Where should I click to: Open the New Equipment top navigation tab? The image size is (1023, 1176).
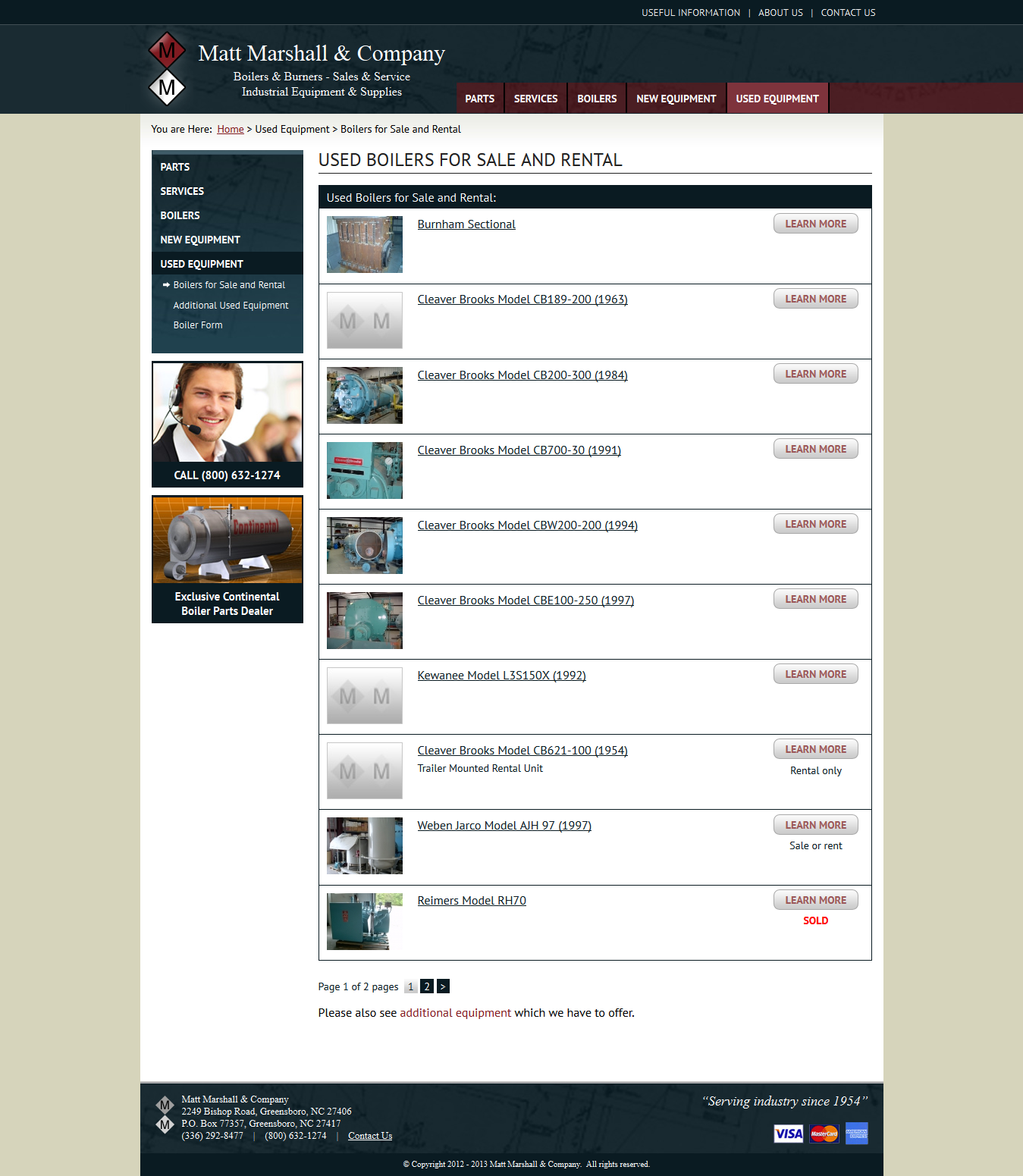coord(676,99)
